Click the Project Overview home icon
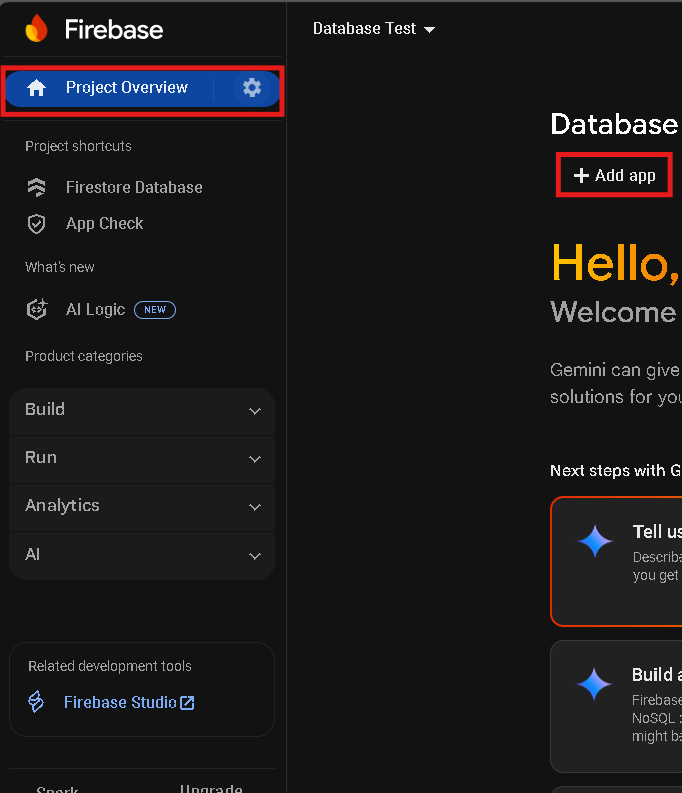The image size is (682, 793). point(37,88)
